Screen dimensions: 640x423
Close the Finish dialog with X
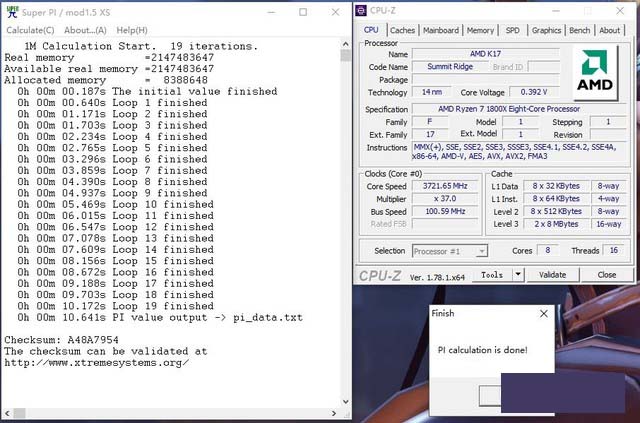coord(543,313)
